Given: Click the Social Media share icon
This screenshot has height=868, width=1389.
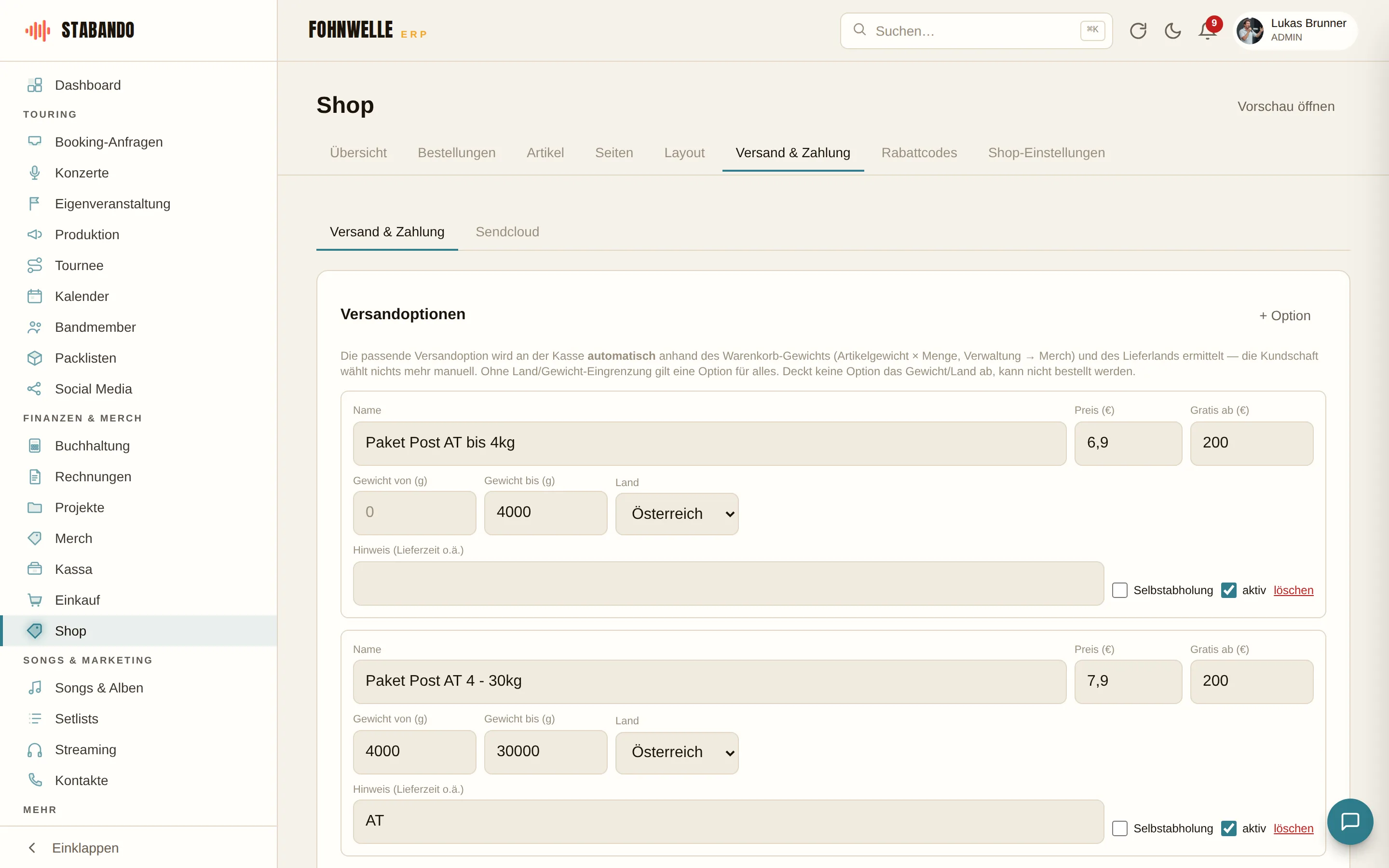Looking at the screenshot, I should pyautogui.click(x=34, y=389).
